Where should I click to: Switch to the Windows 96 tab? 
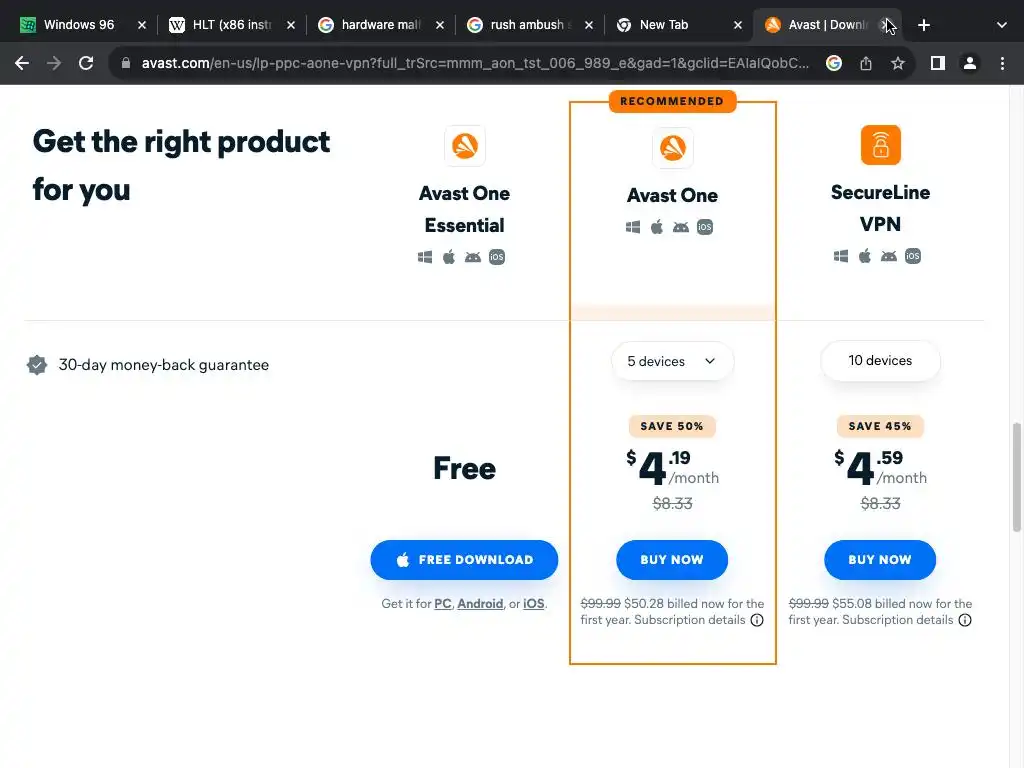pos(78,25)
